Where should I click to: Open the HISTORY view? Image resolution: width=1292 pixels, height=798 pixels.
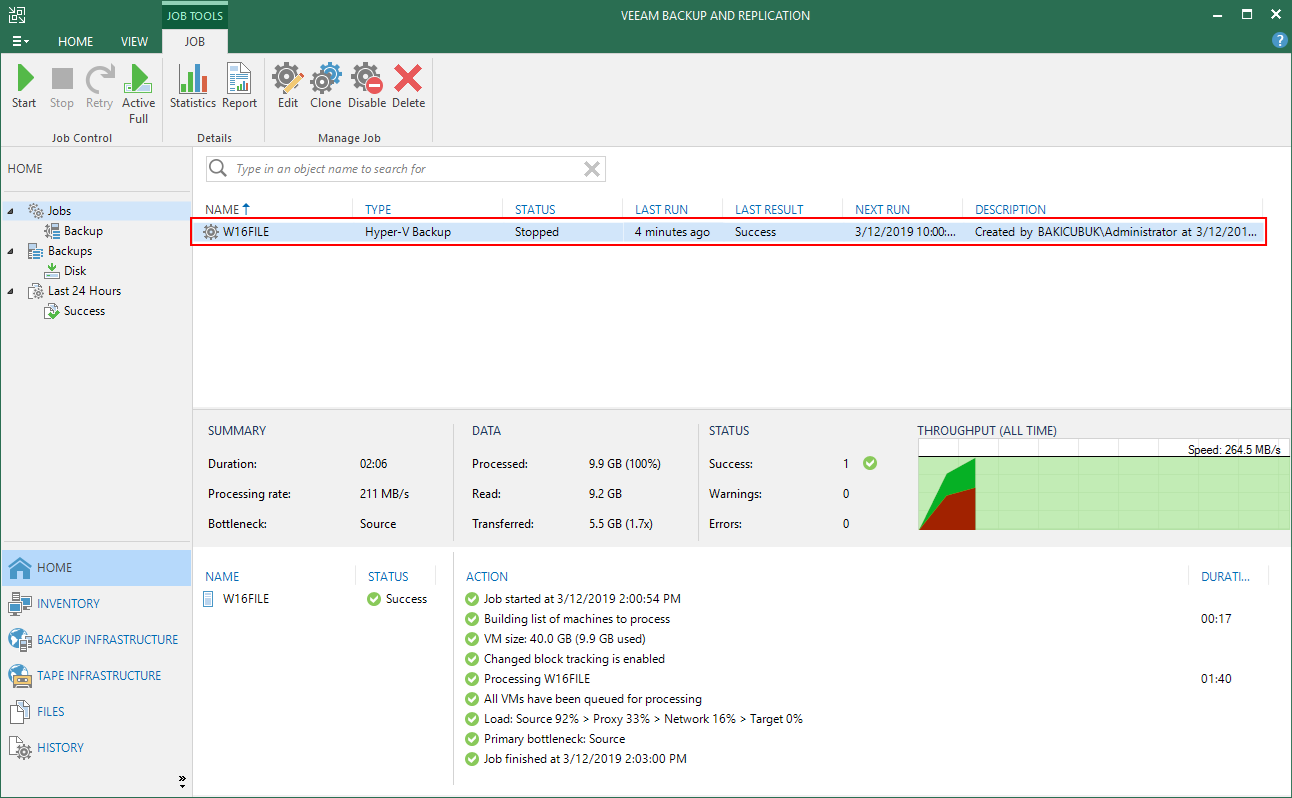point(96,747)
